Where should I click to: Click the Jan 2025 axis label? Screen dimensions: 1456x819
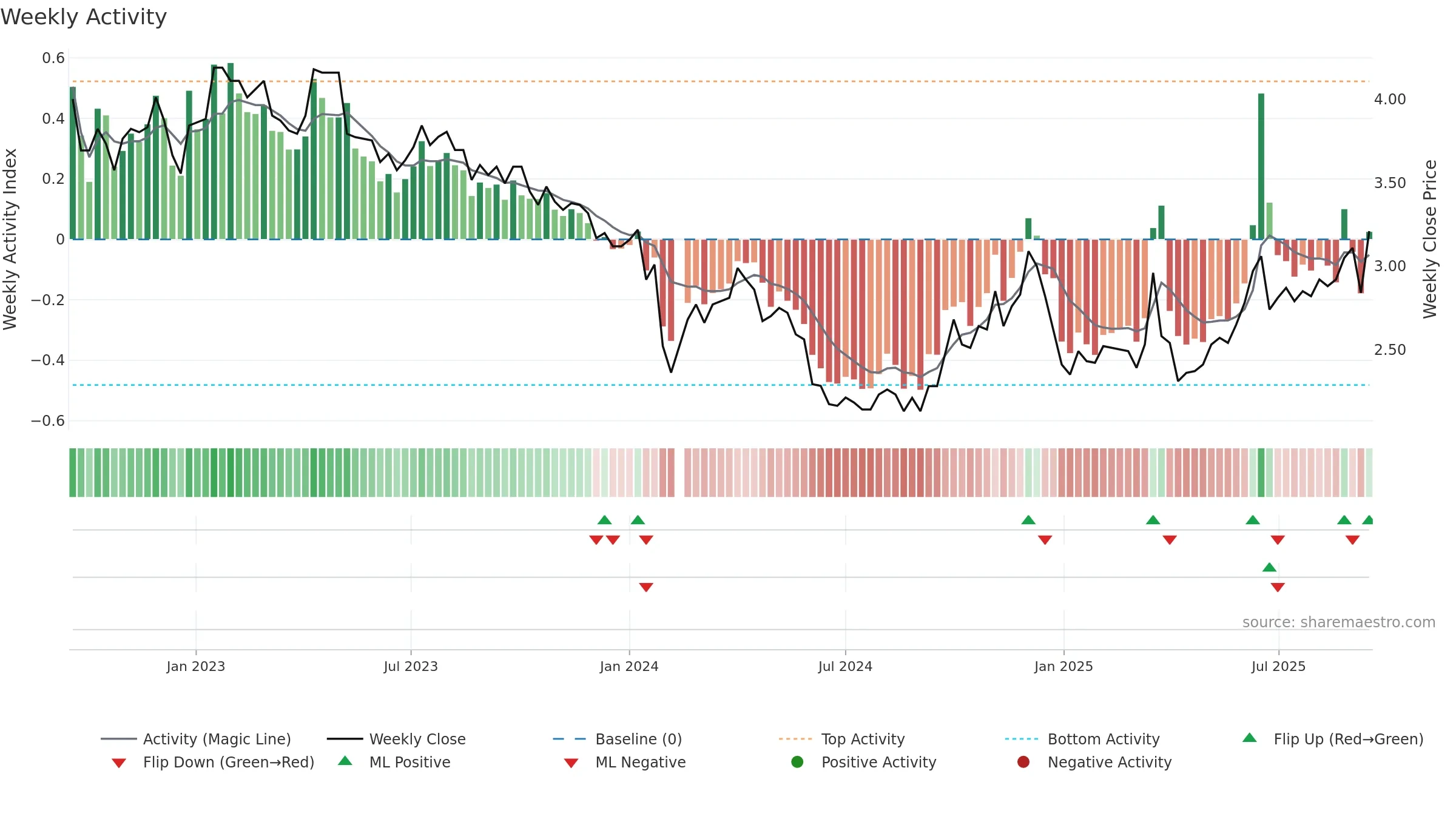[1063, 666]
